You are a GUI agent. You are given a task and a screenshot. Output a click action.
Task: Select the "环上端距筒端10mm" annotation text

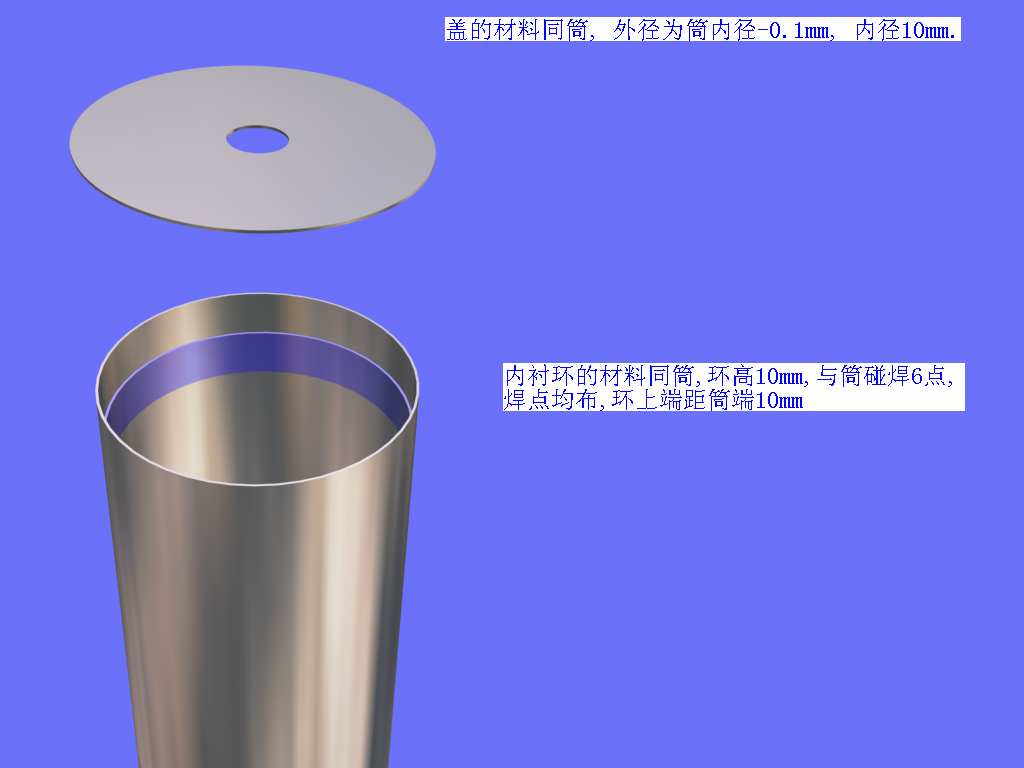(708, 400)
